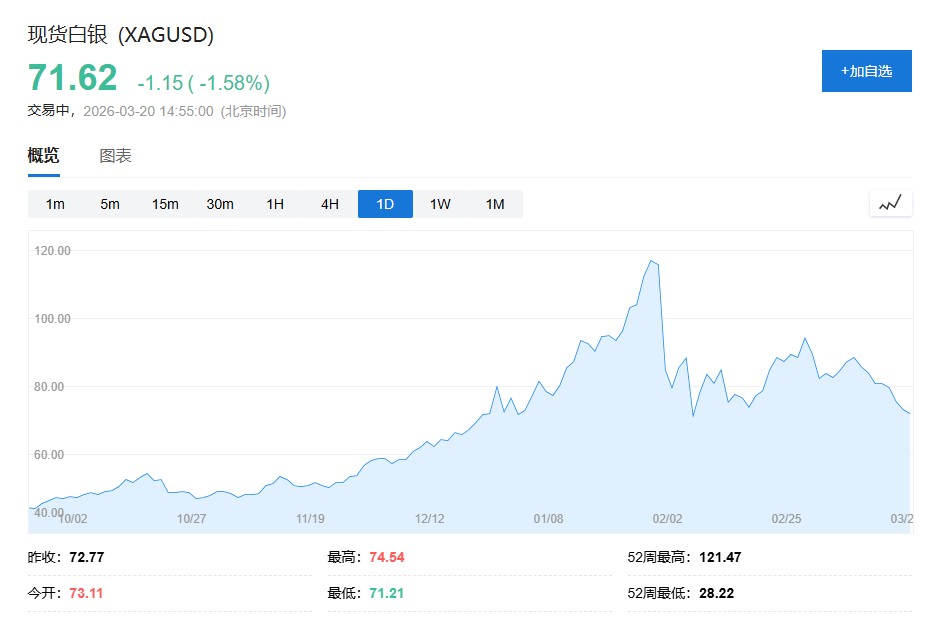Switch chart to 15m interval
The height and width of the screenshot is (626, 942).
click(x=165, y=204)
